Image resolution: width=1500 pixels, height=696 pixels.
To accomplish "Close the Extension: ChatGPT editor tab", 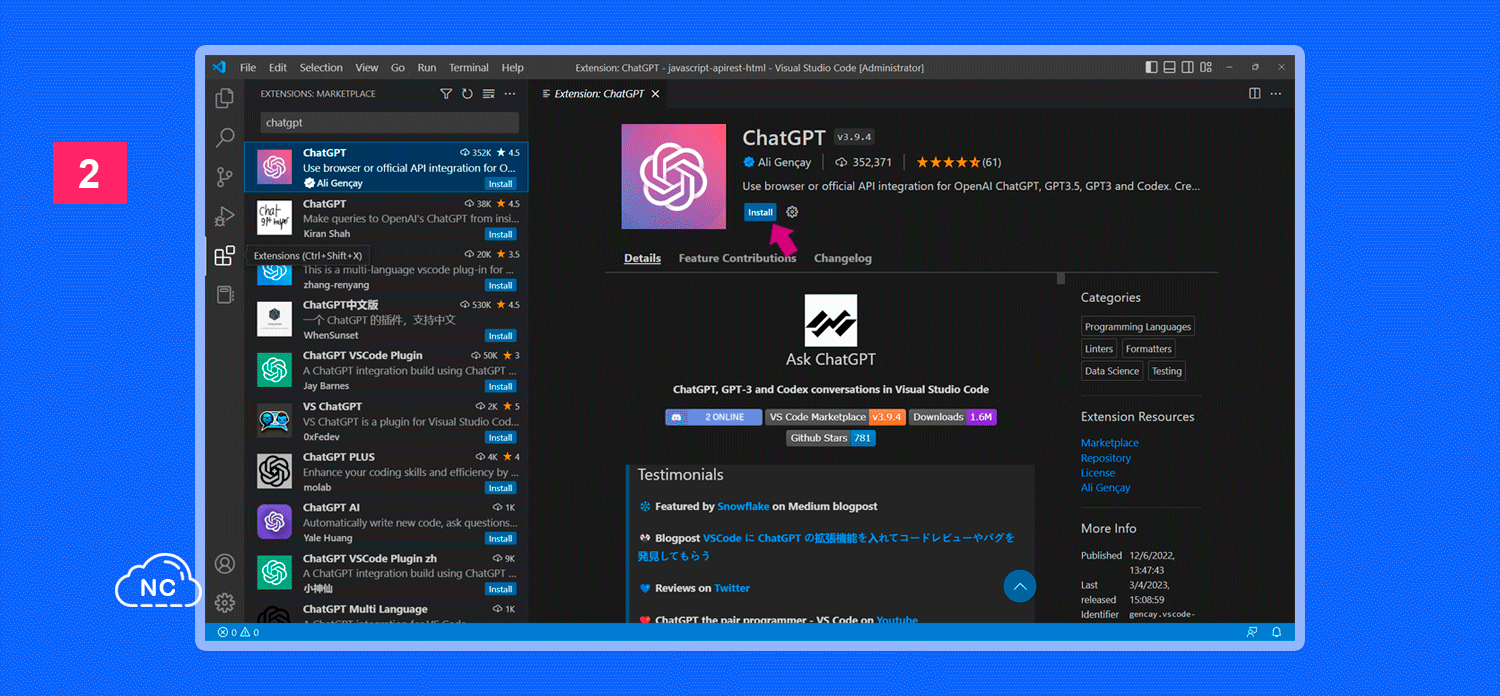I will pyautogui.click(x=656, y=94).
